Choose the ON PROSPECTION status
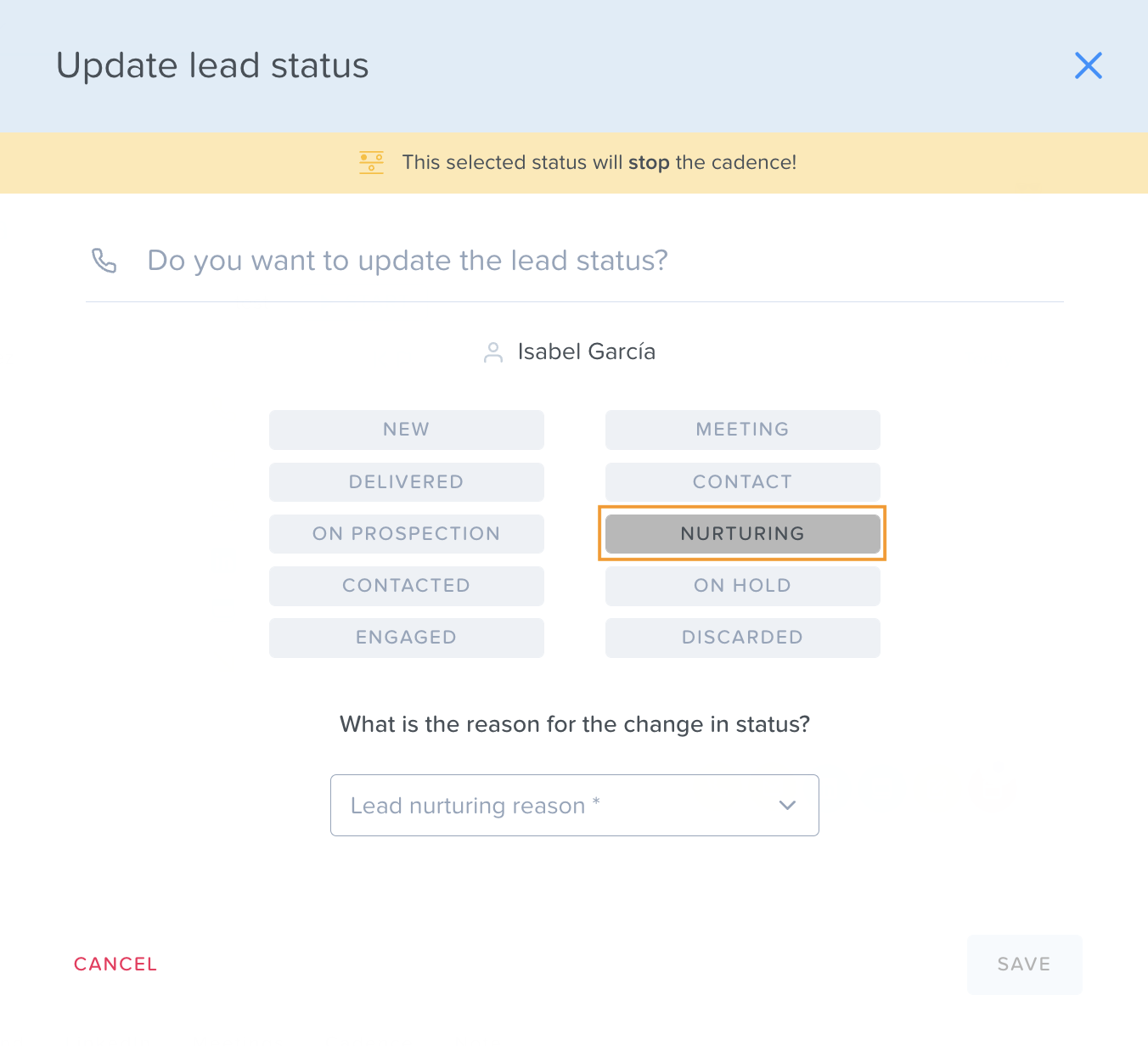Image resolution: width=1148 pixels, height=1046 pixels. [x=407, y=534]
